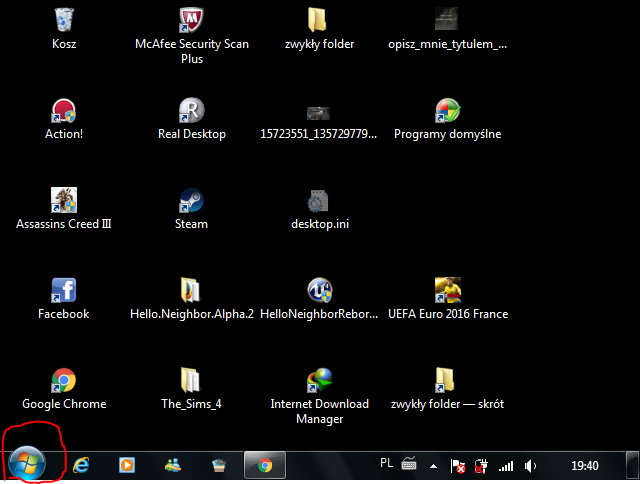The image size is (640, 484).
Task: Select the Kosz recycle bin
Action: pyautogui.click(x=64, y=21)
